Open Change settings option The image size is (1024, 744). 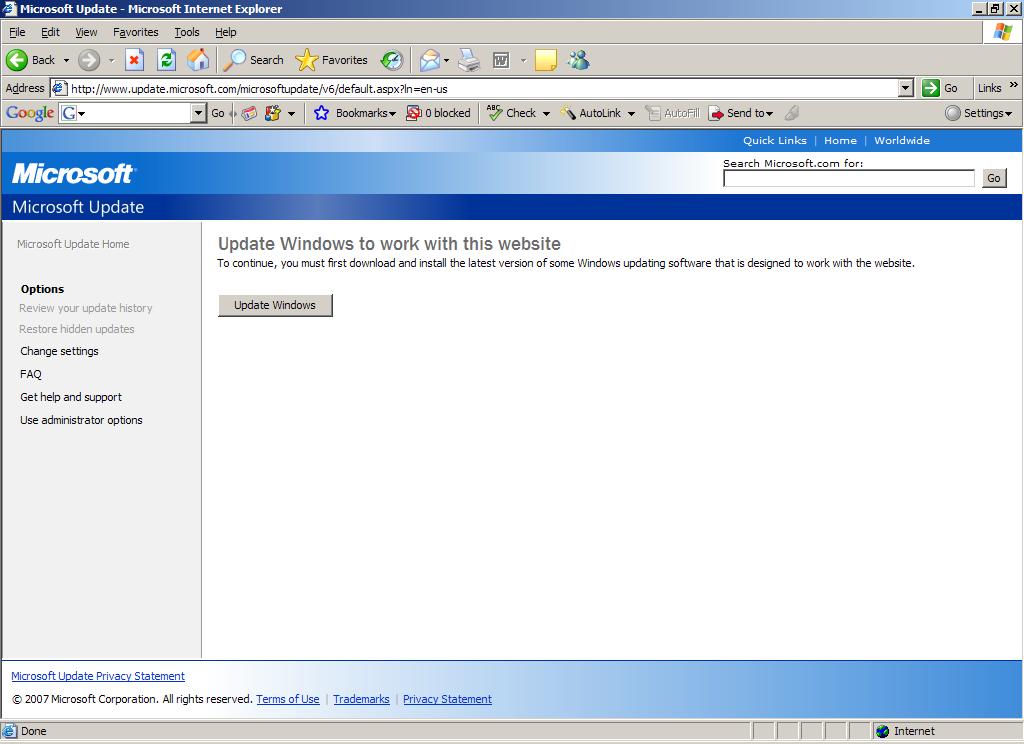click(x=59, y=351)
